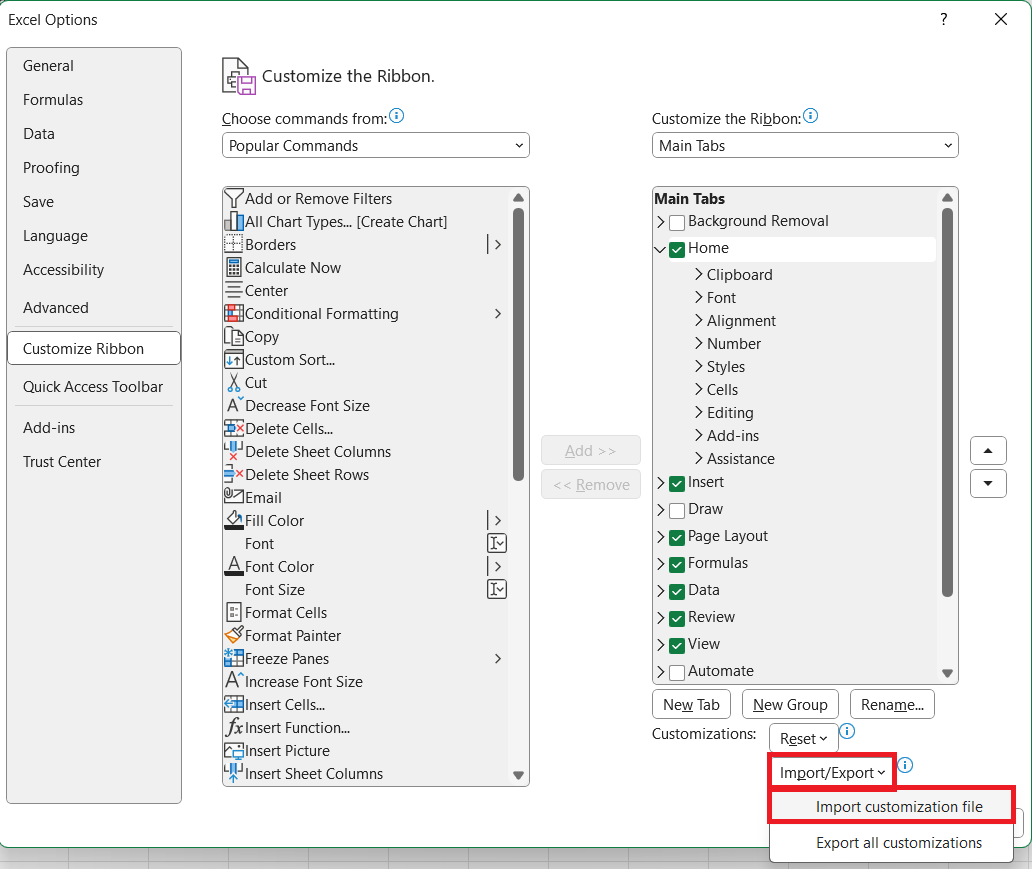This screenshot has height=869, width=1032.
Task: Uncheck the Home tab checkbox
Action: click(x=677, y=250)
